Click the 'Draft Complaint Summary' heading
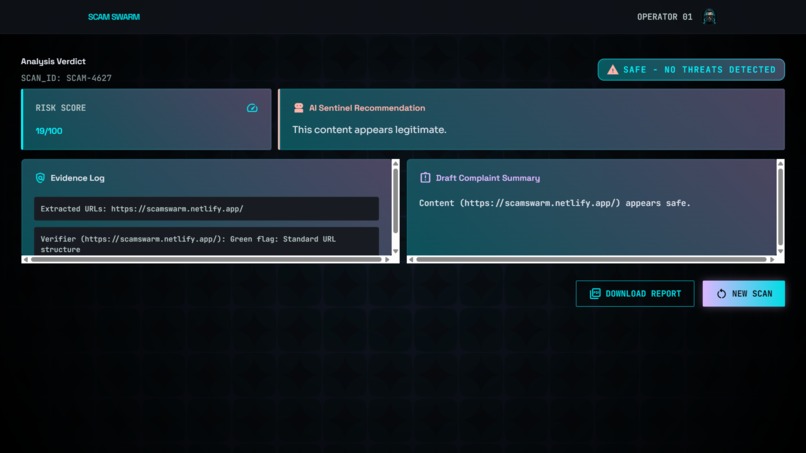This screenshot has width=806, height=453. pyautogui.click(x=488, y=178)
